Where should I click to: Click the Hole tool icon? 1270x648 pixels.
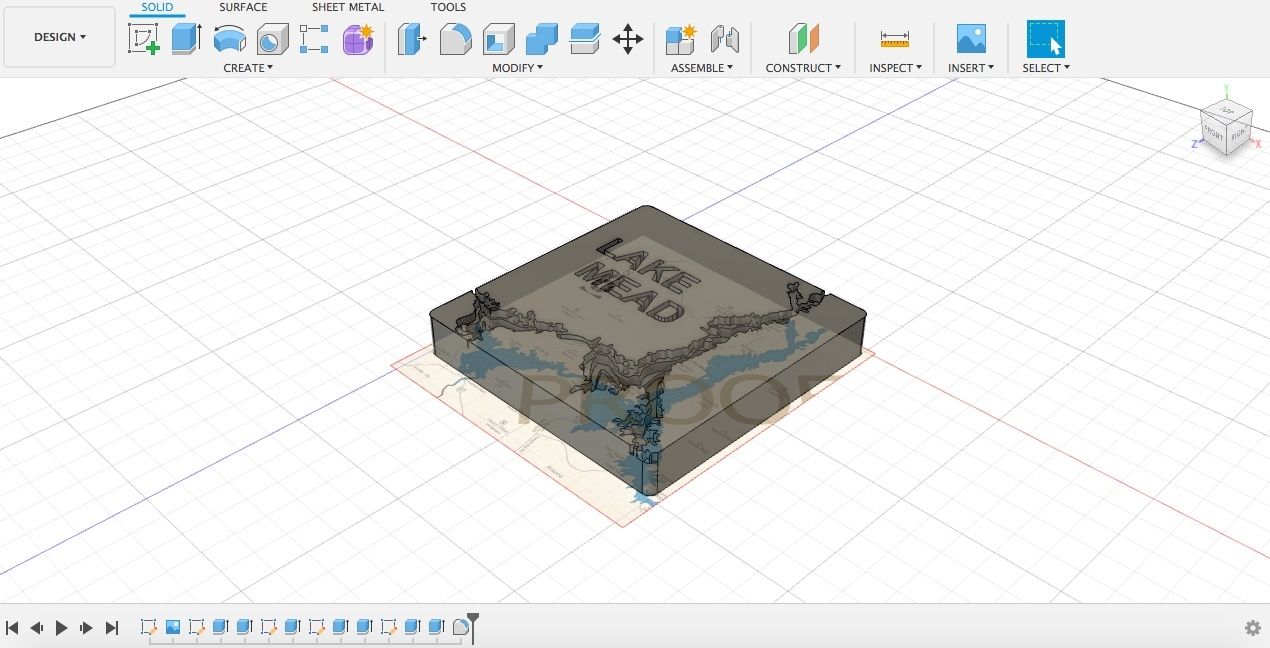[272, 39]
